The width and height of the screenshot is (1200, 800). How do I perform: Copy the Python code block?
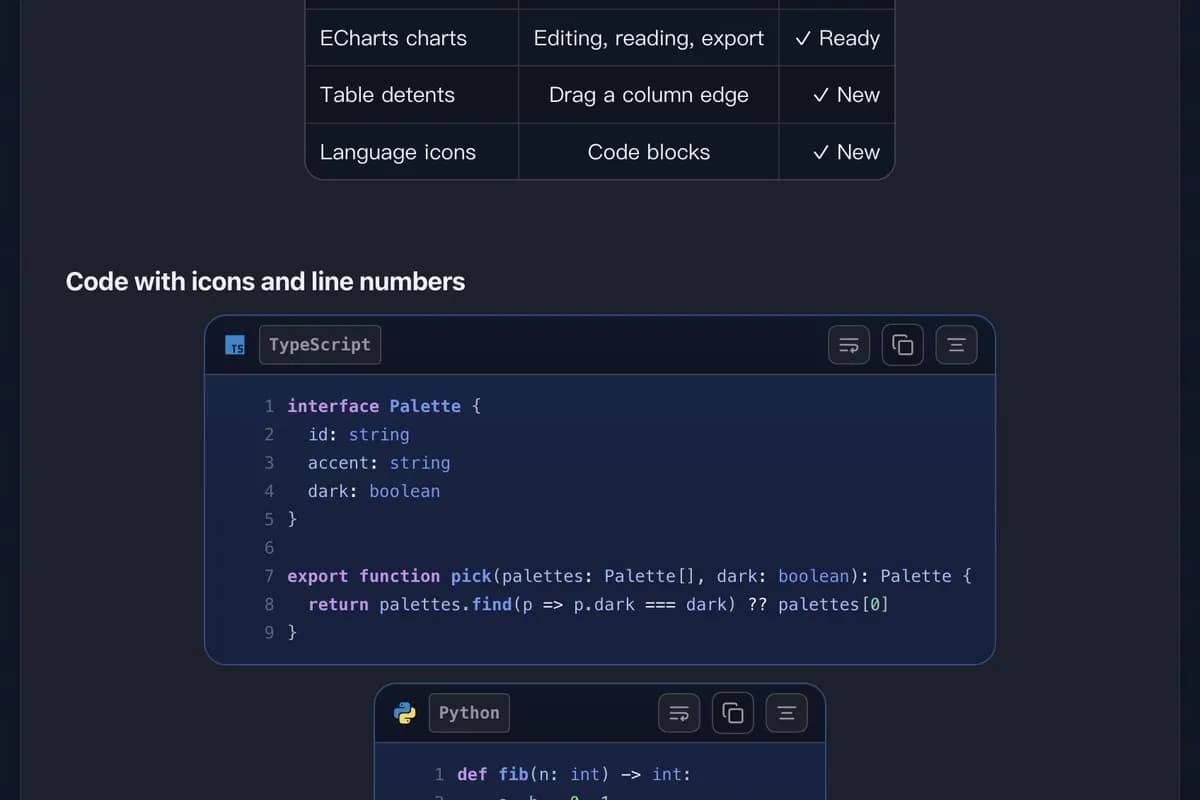pyautogui.click(x=733, y=713)
